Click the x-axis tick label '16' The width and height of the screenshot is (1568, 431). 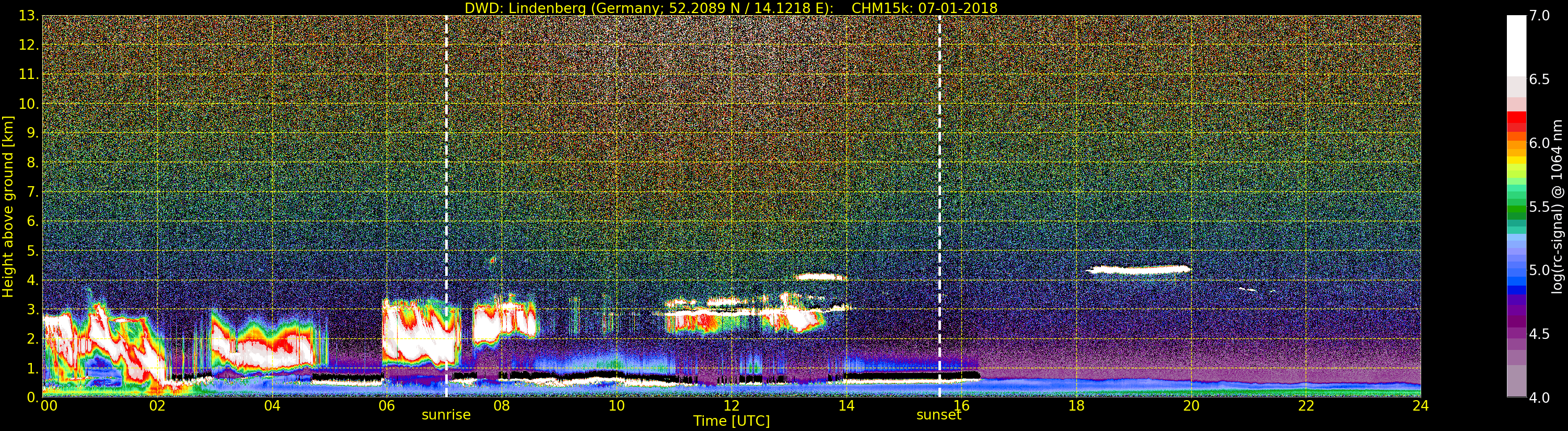point(961,406)
